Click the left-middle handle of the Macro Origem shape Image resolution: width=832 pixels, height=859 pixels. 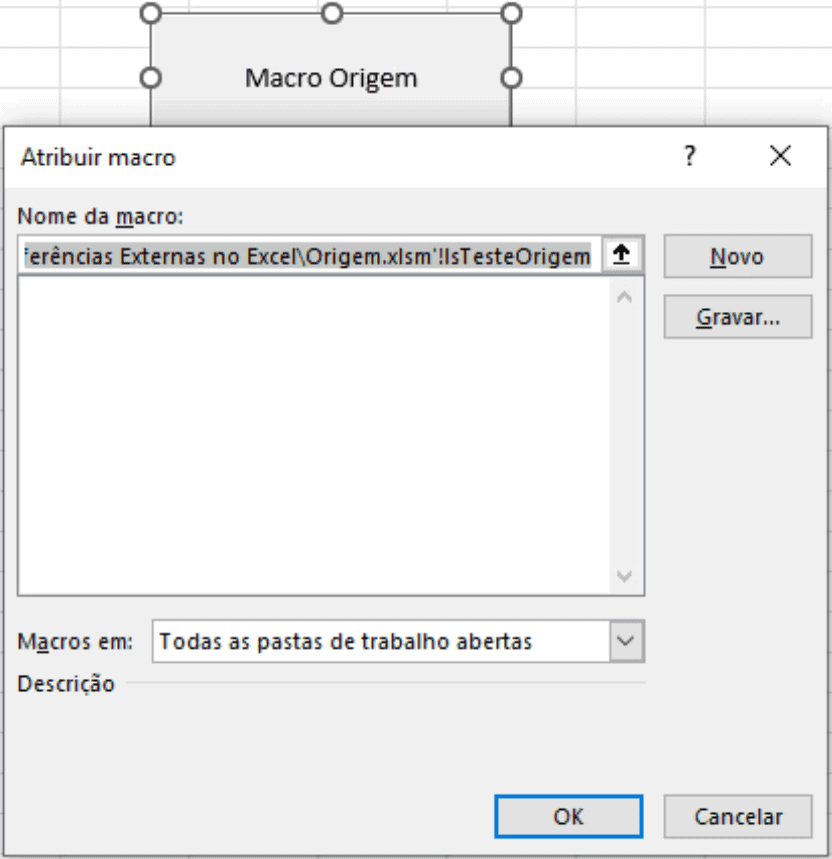(150, 77)
